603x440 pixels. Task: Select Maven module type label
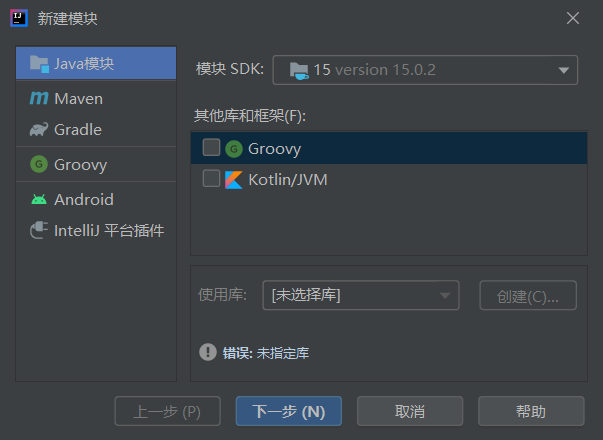pos(78,98)
